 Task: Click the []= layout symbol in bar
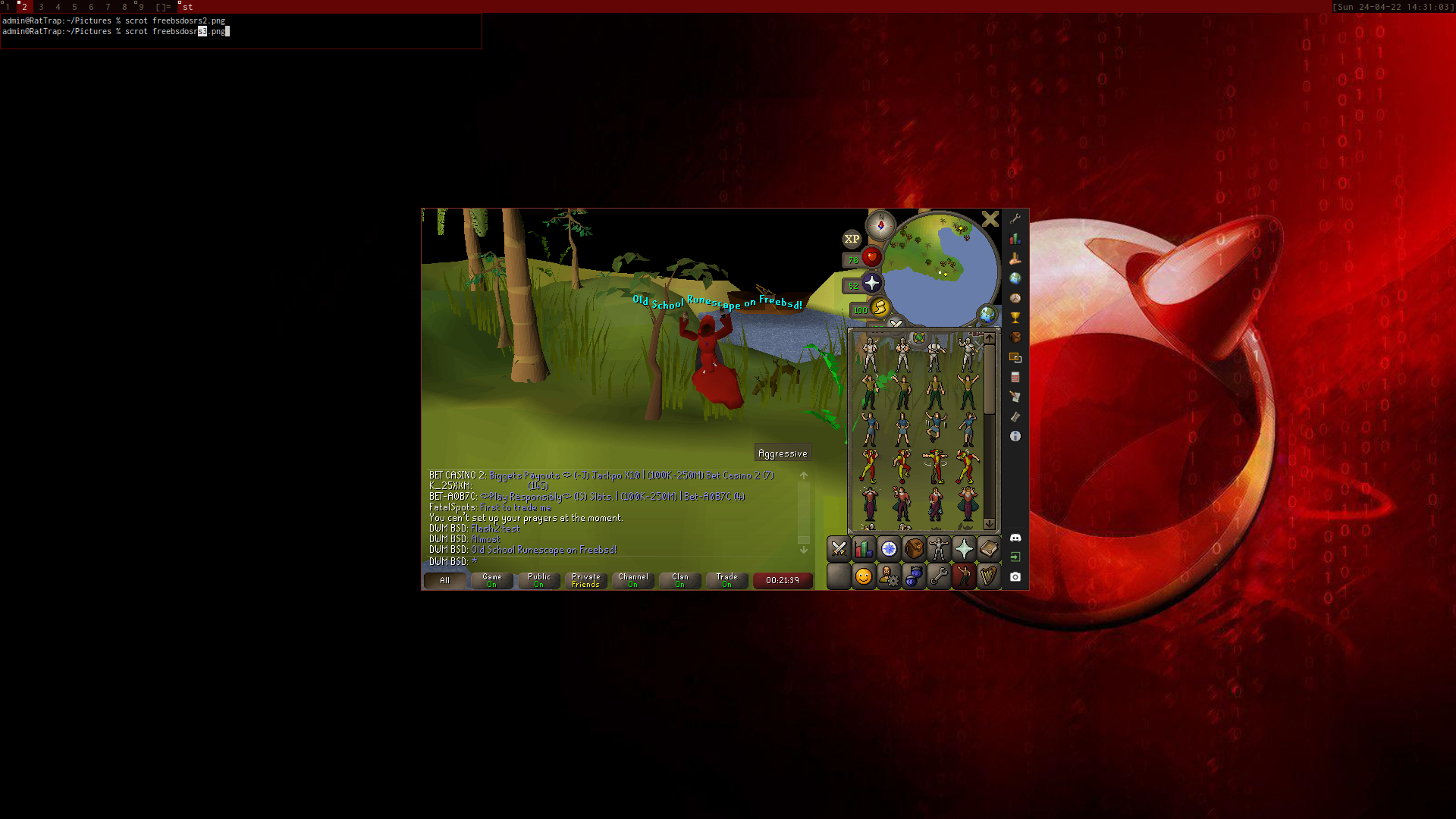[163, 7]
